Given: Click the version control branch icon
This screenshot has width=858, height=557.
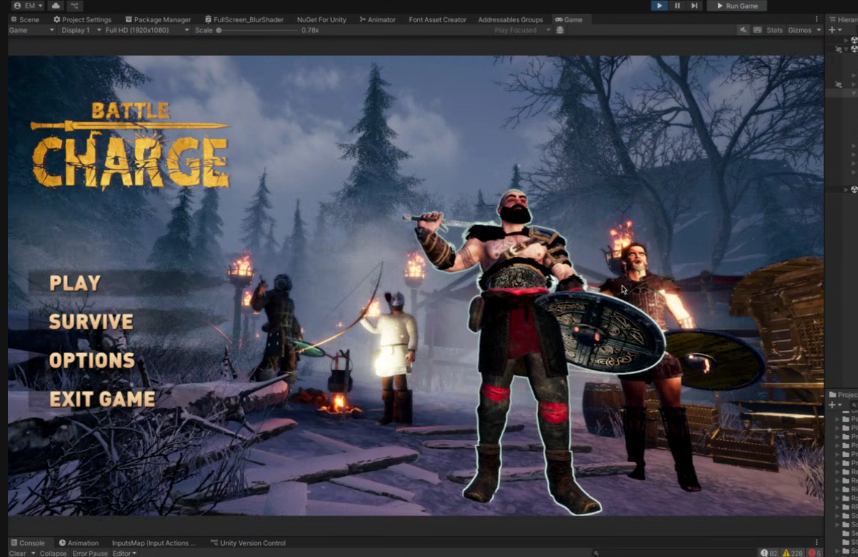Looking at the screenshot, I should [74, 5].
